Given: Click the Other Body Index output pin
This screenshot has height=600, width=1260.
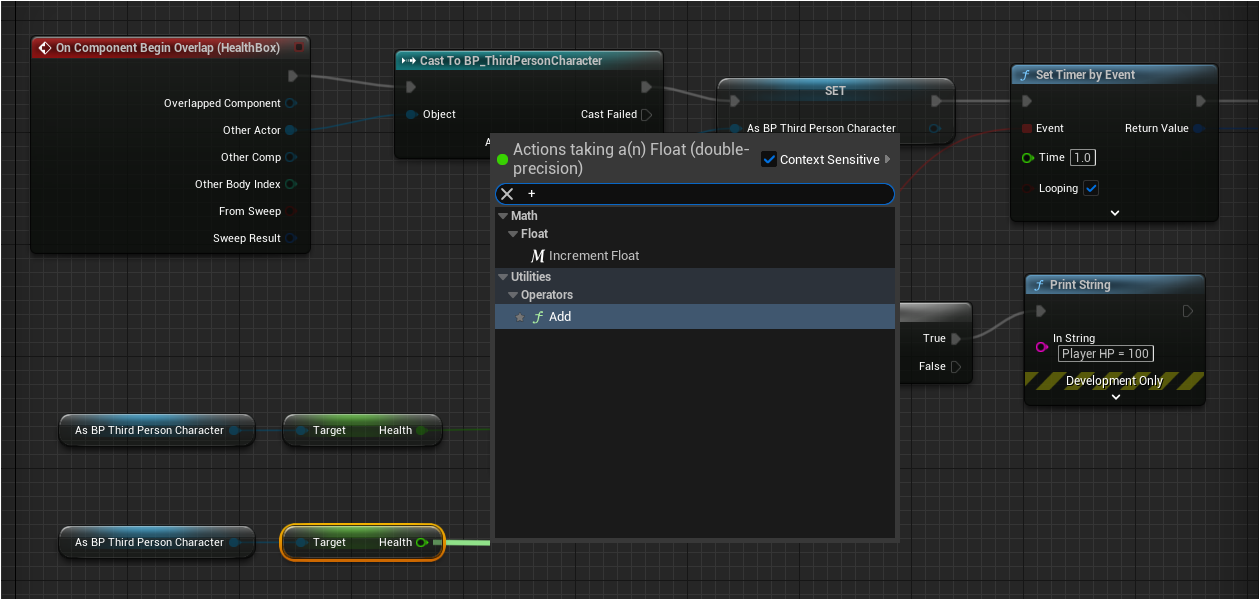Looking at the screenshot, I should [x=291, y=184].
